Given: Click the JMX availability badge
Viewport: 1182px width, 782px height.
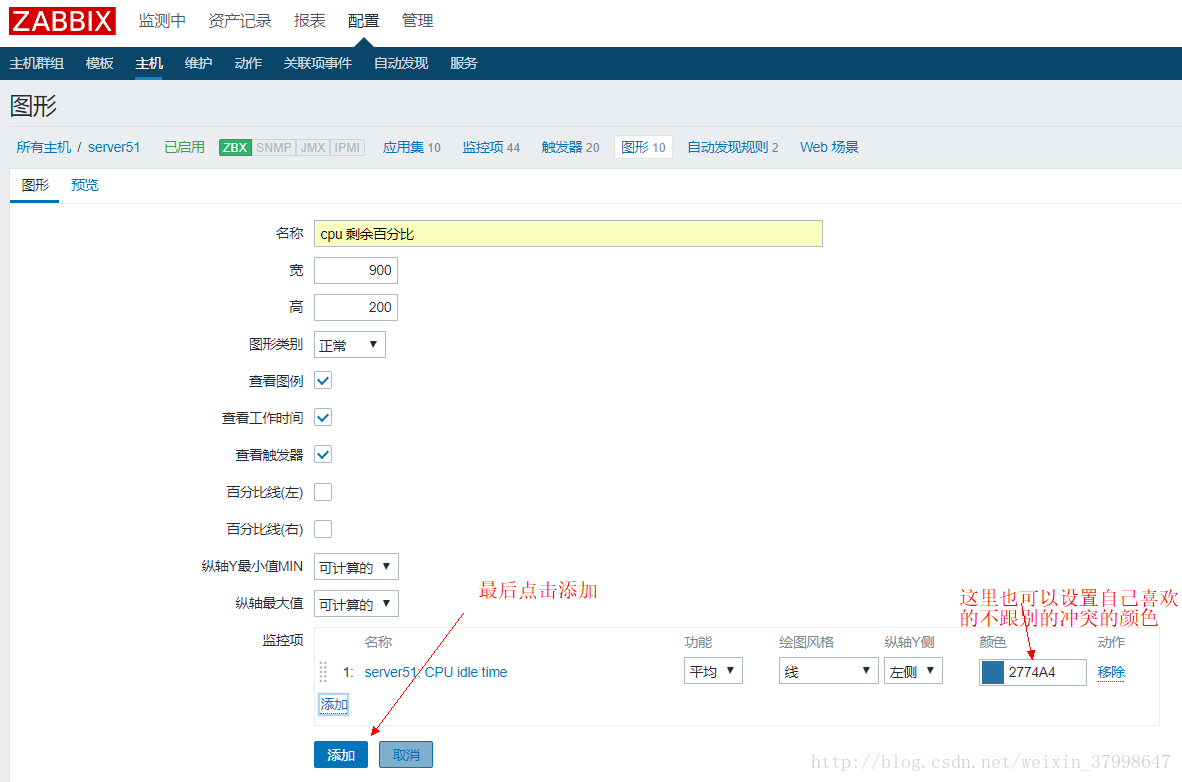Looking at the screenshot, I should pos(313,147).
